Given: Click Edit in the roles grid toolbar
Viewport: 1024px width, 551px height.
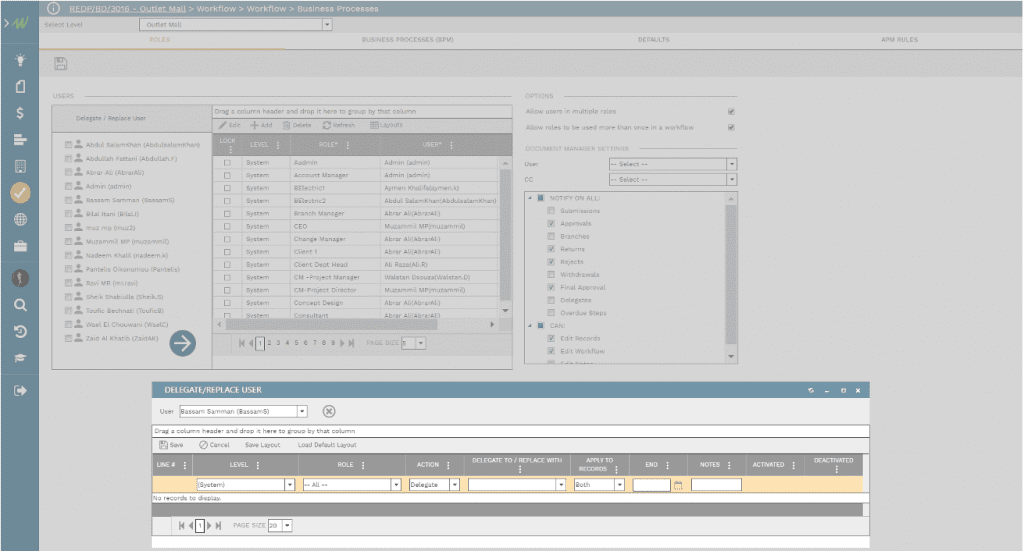Looking at the screenshot, I should coord(230,125).
